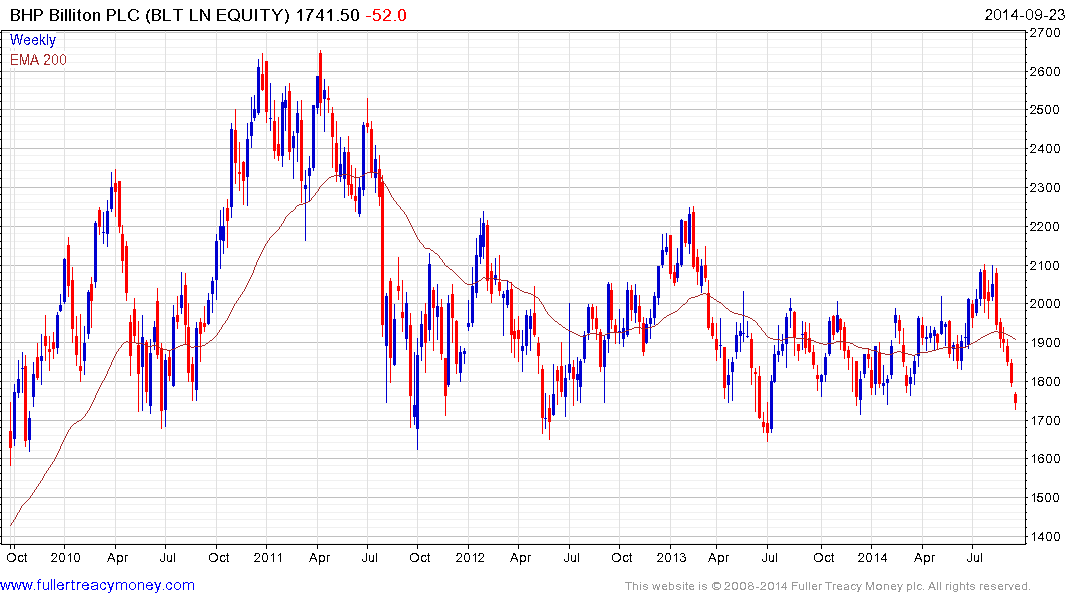Click the 1700 price axis label

click(x=1046, y=420)
